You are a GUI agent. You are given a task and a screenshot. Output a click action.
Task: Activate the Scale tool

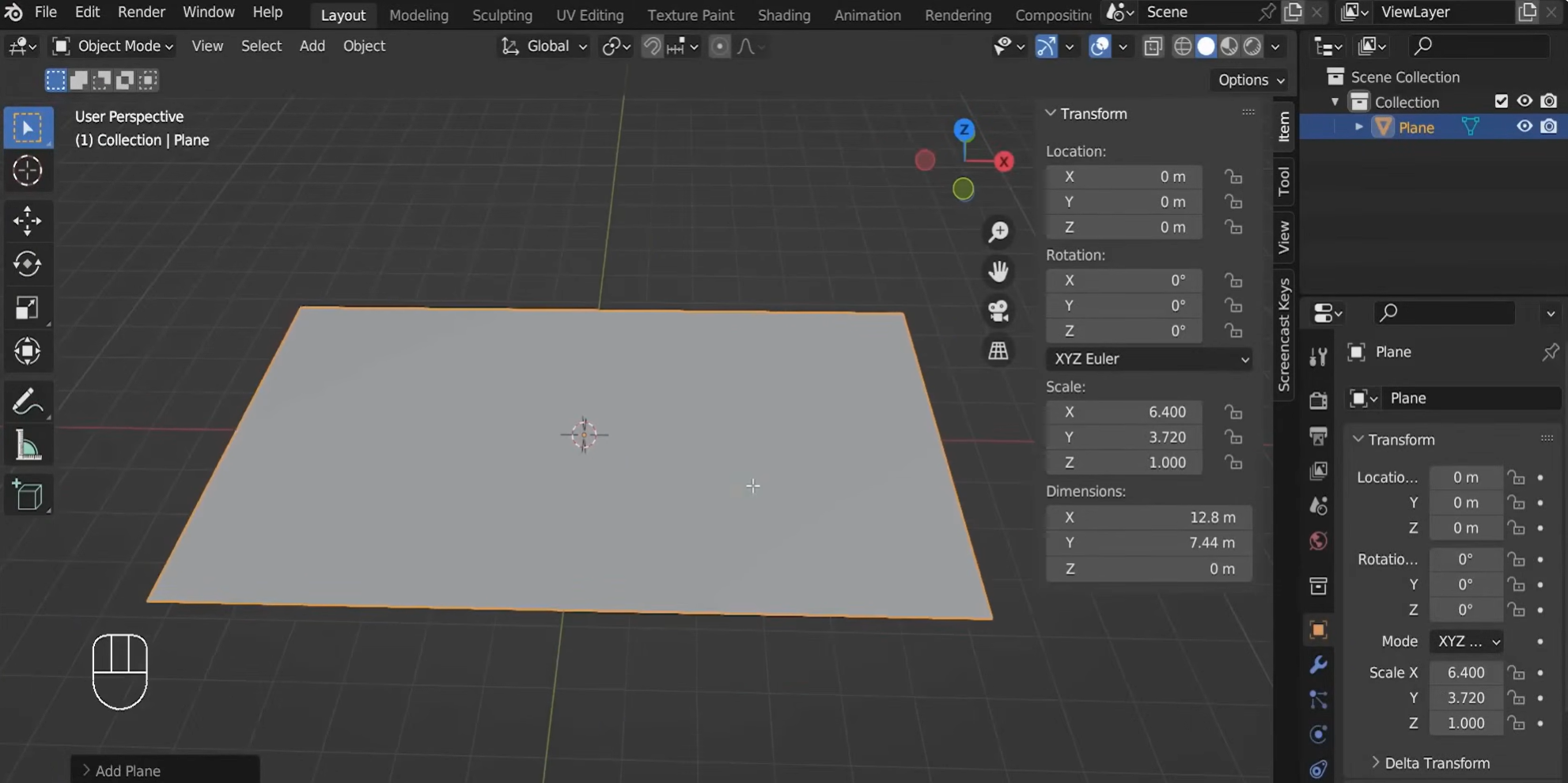coord(28,308)
